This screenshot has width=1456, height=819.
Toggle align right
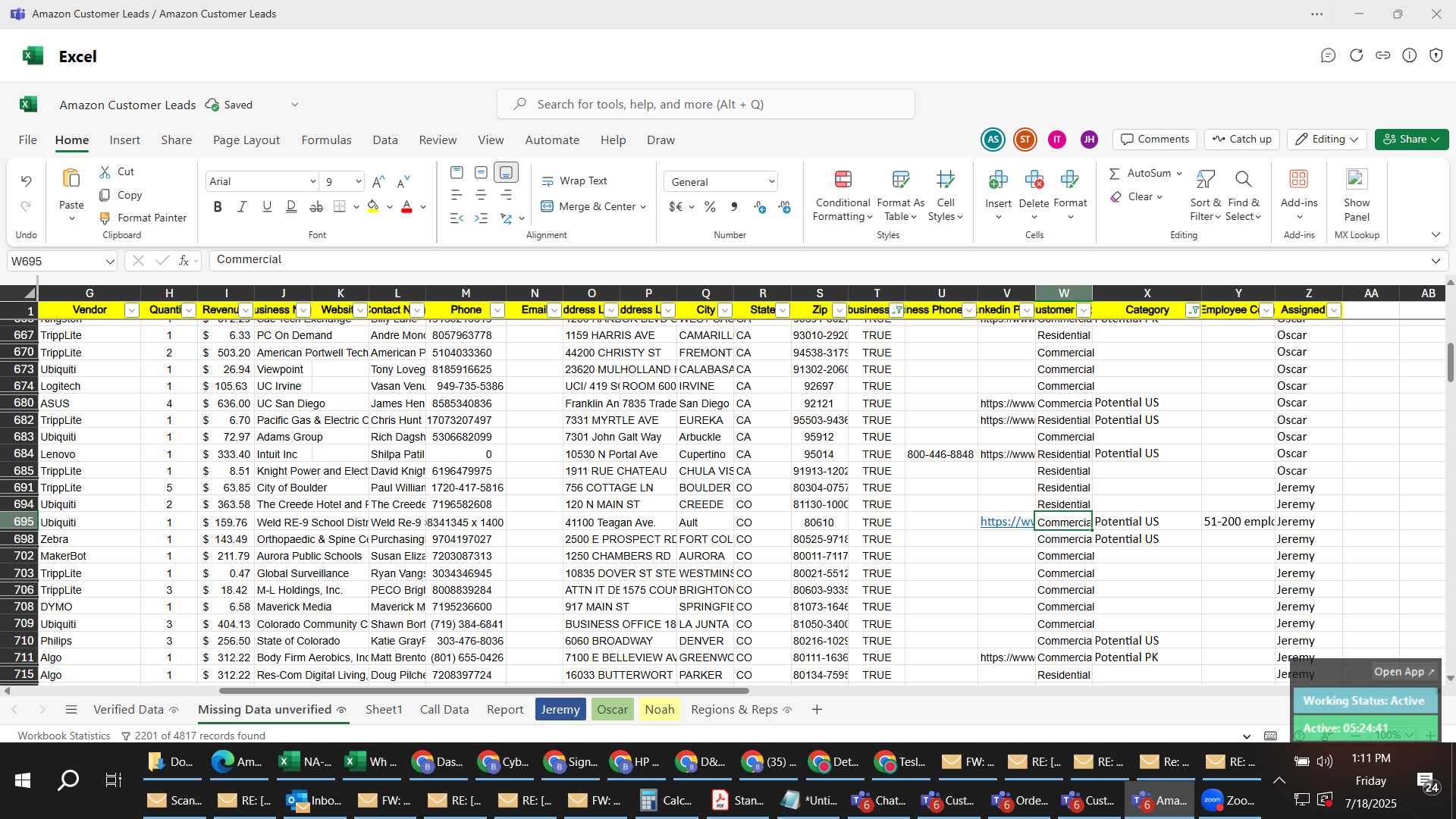(506, 196)
